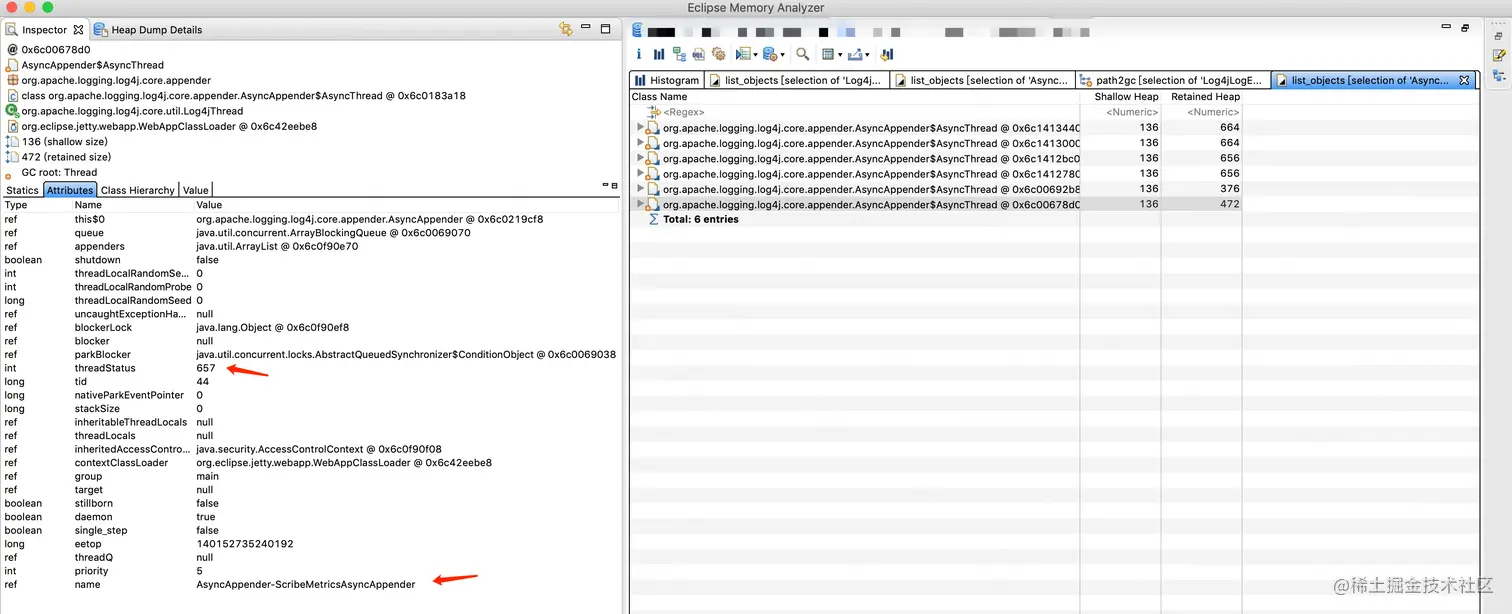Image resolution: width=1512 pixels, height=614 pixels.
Task: Click the 'Total: 6 entries' summary row
Action: point(701,219)
